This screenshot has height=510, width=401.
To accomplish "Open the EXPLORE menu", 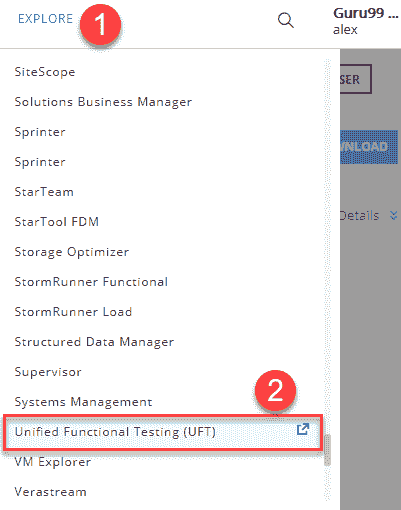I will (46, 19).
